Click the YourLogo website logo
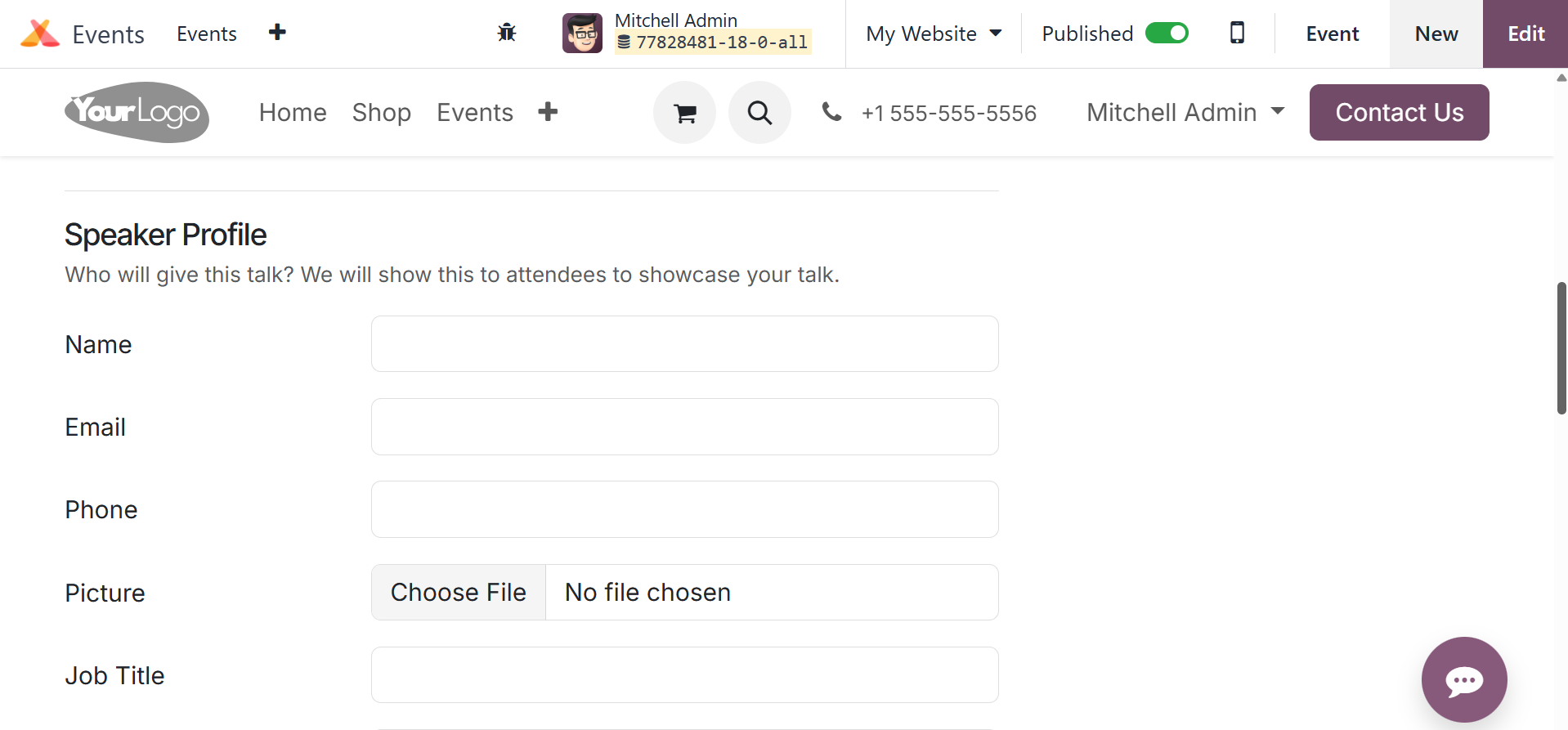 137,112
